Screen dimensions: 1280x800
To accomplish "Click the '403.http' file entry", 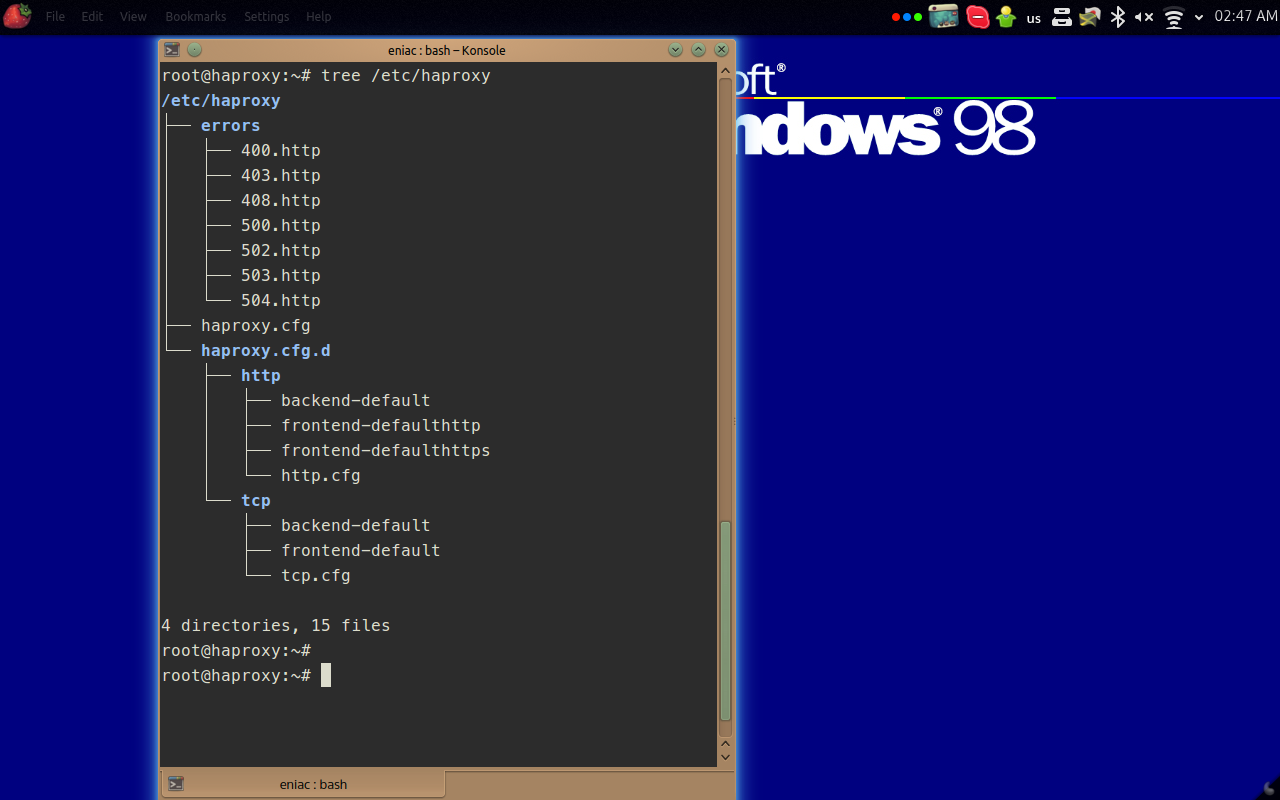I will (281, 175).
